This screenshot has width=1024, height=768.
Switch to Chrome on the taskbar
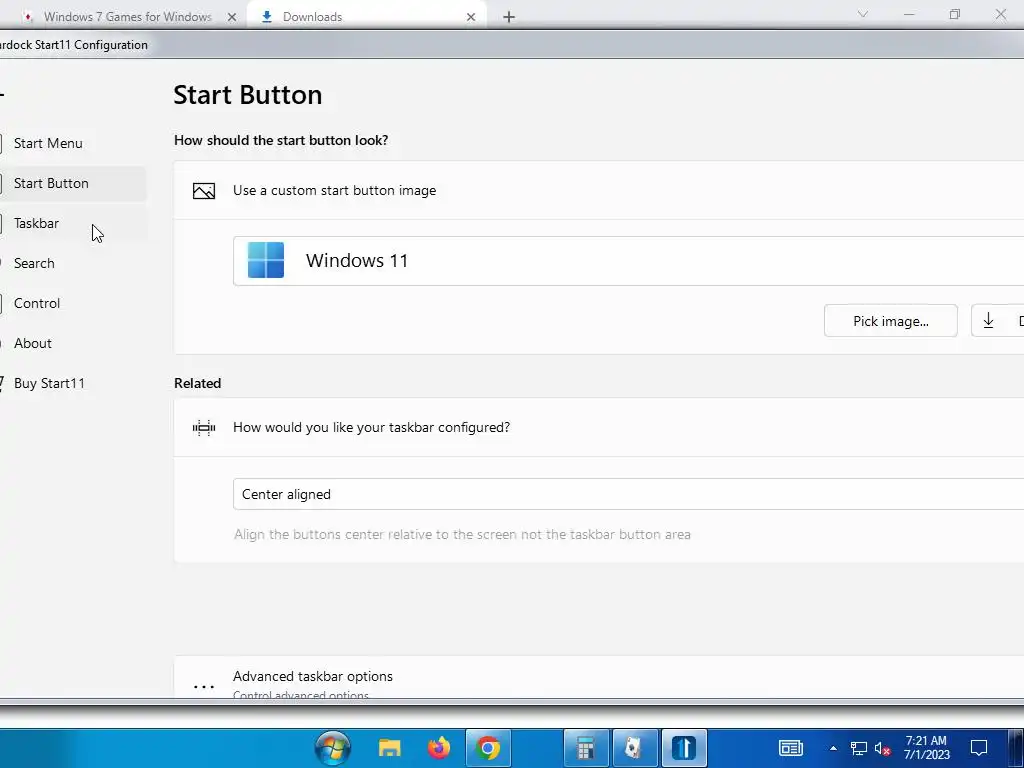coord(488,748)
